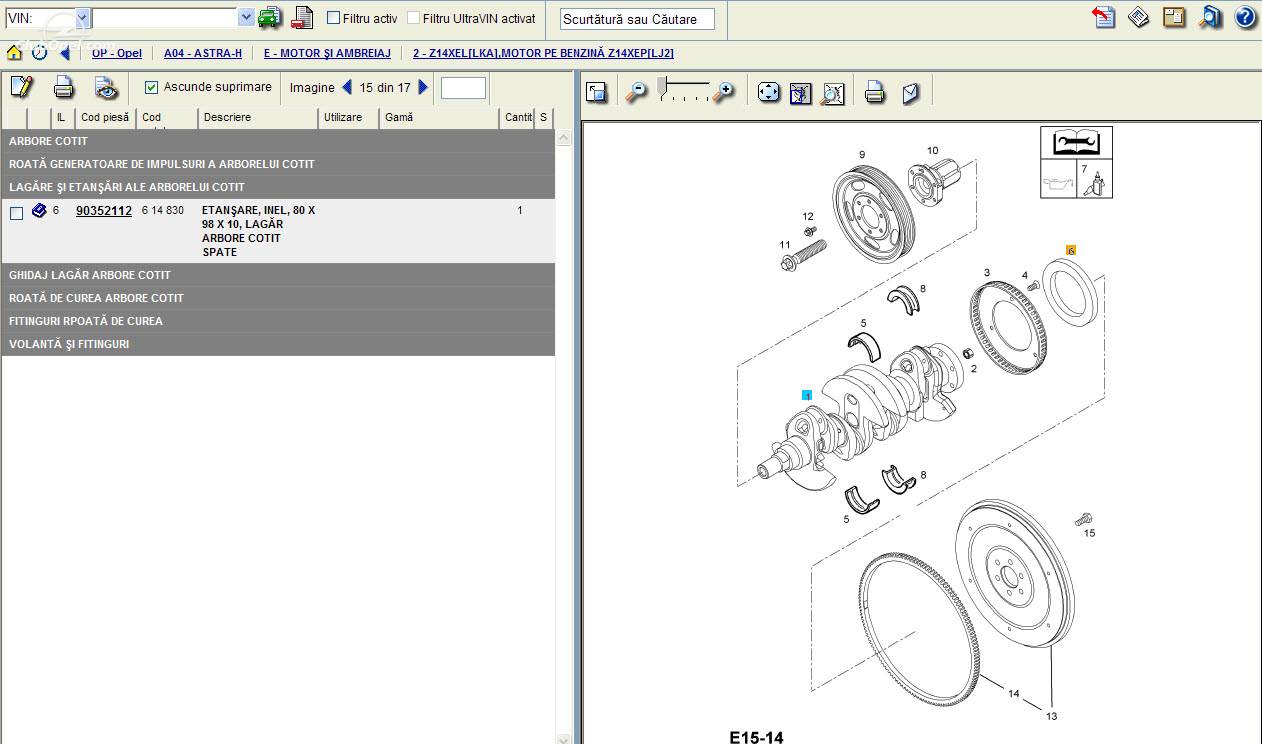The height and width of the screenshot is (744, 1262).
Task: Expand the ARBORE COTIT group
Action: pyautogui.click(x=278, y=141)
